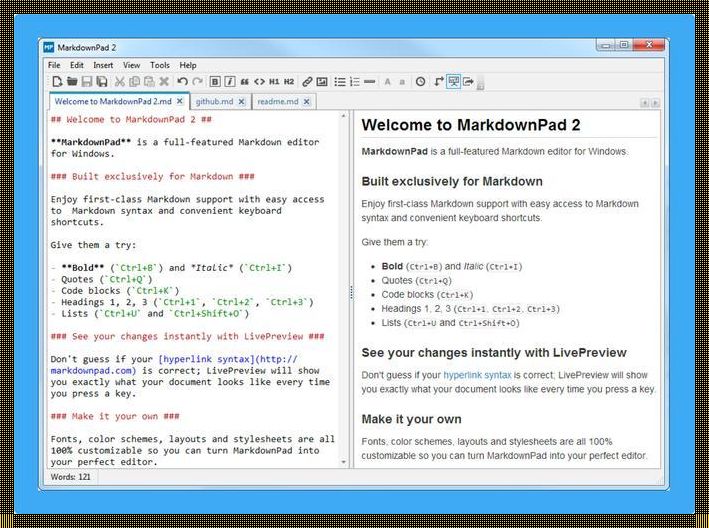
Task: Open the Tools menu
Action: point(160,65)
